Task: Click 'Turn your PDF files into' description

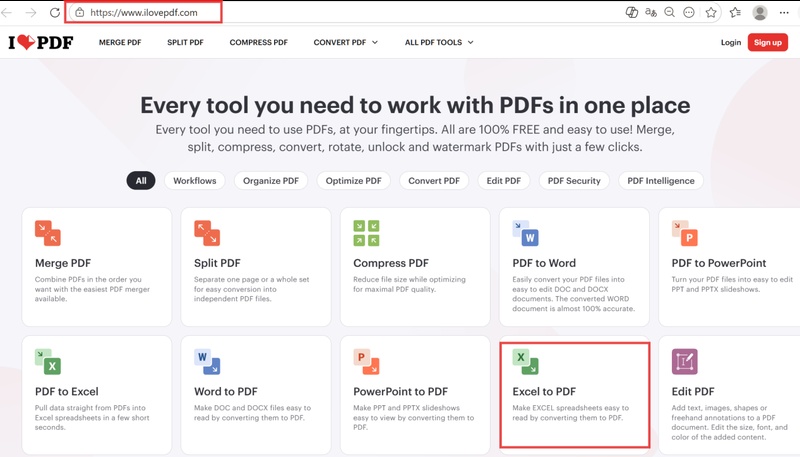Action: click(732, 284)
